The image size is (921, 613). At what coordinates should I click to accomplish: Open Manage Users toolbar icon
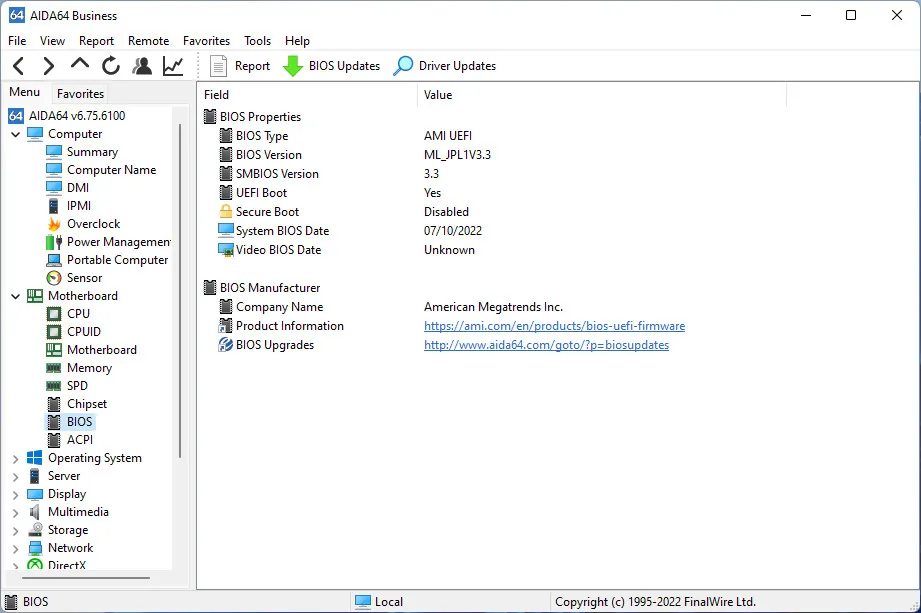pos(142,66)
